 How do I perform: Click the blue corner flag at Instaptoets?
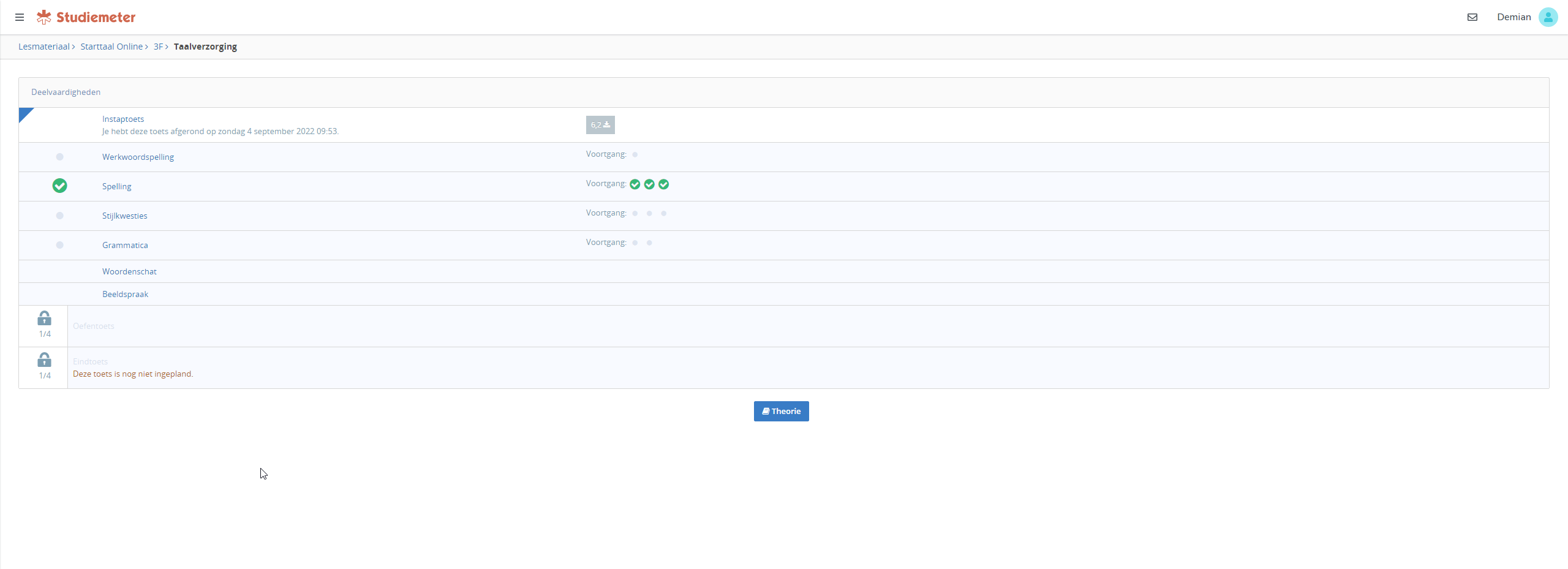24,113
